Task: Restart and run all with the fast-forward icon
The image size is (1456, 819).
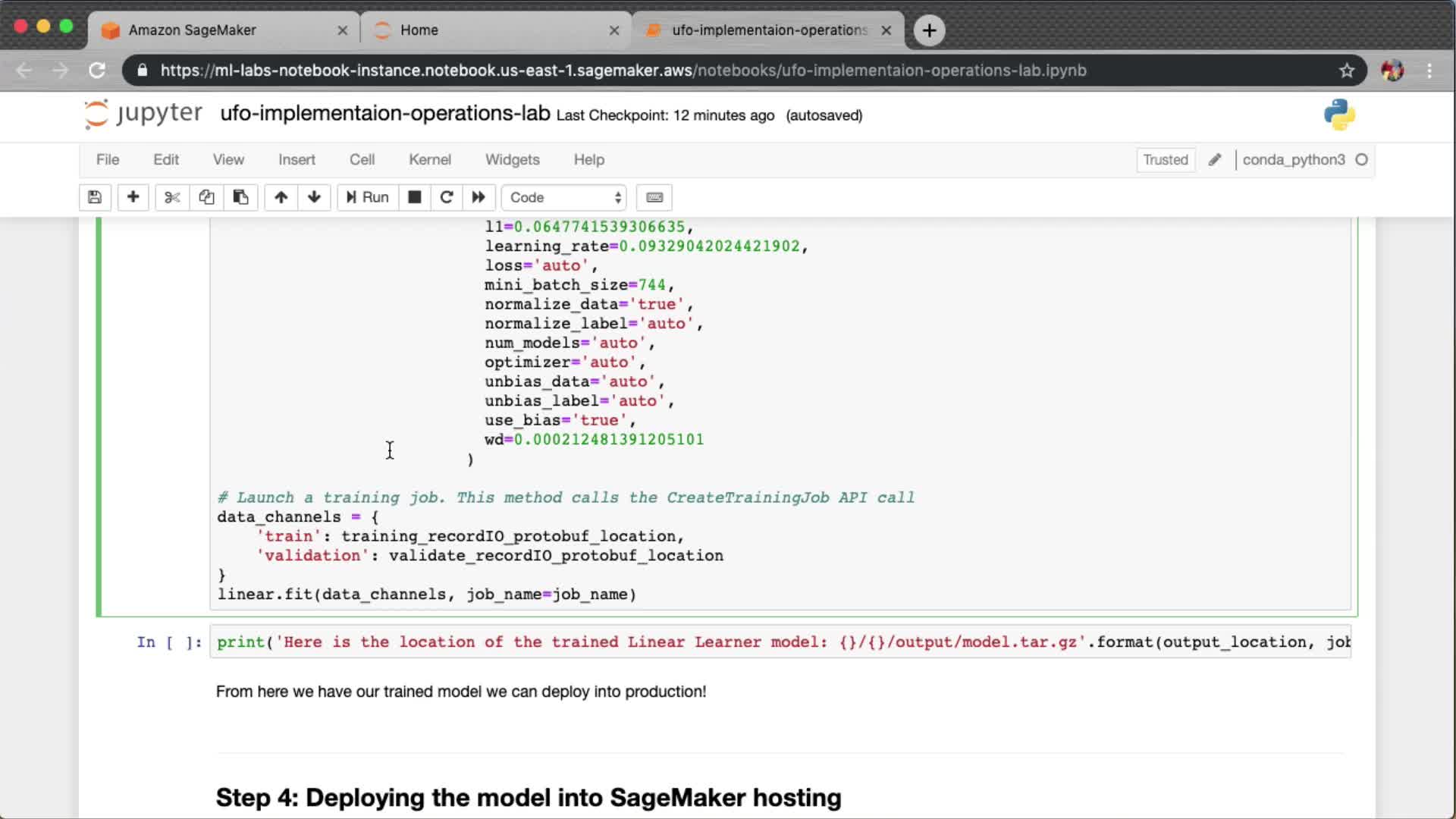Action: 479,197
